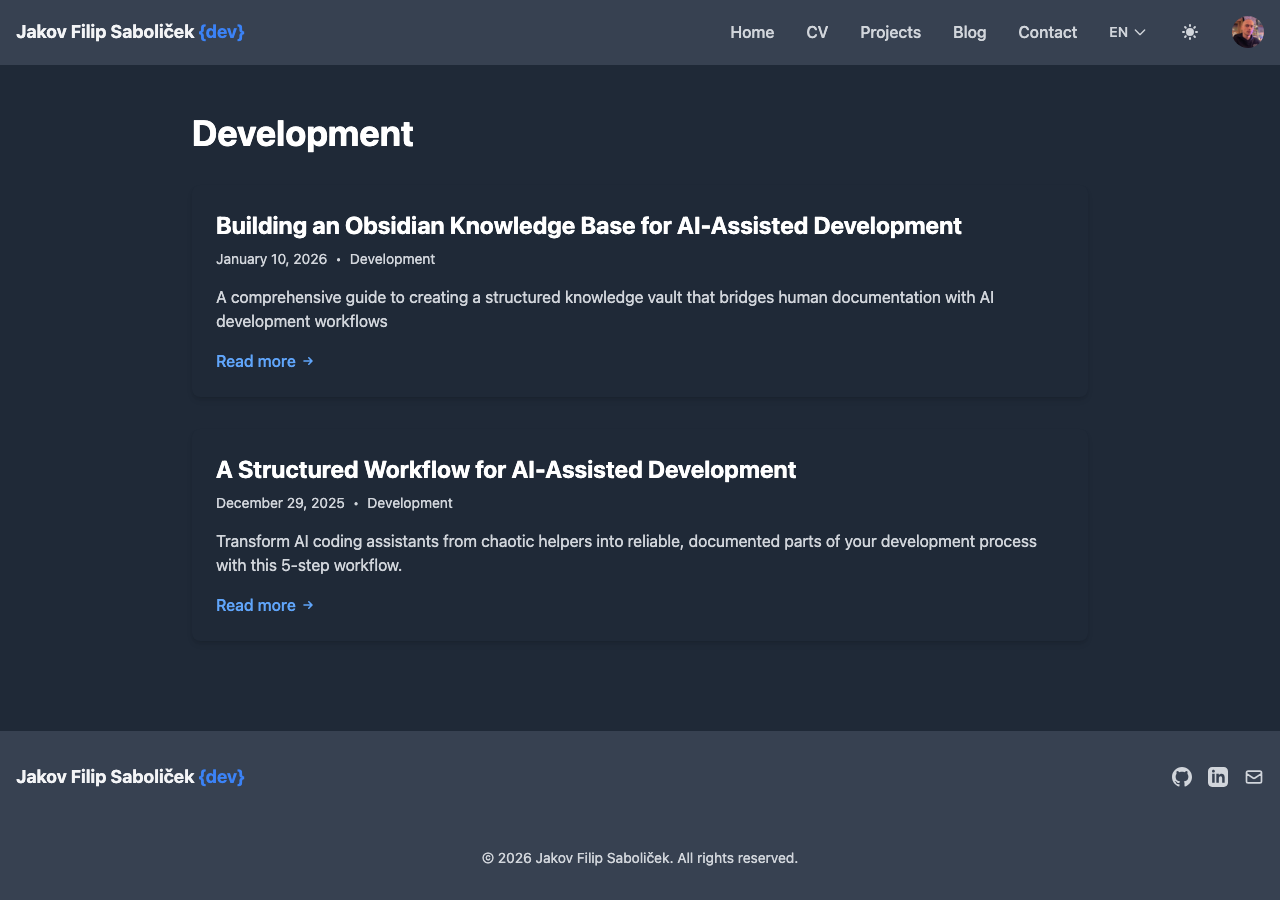Click the {dev} logo in the footer

pos(220,776)
